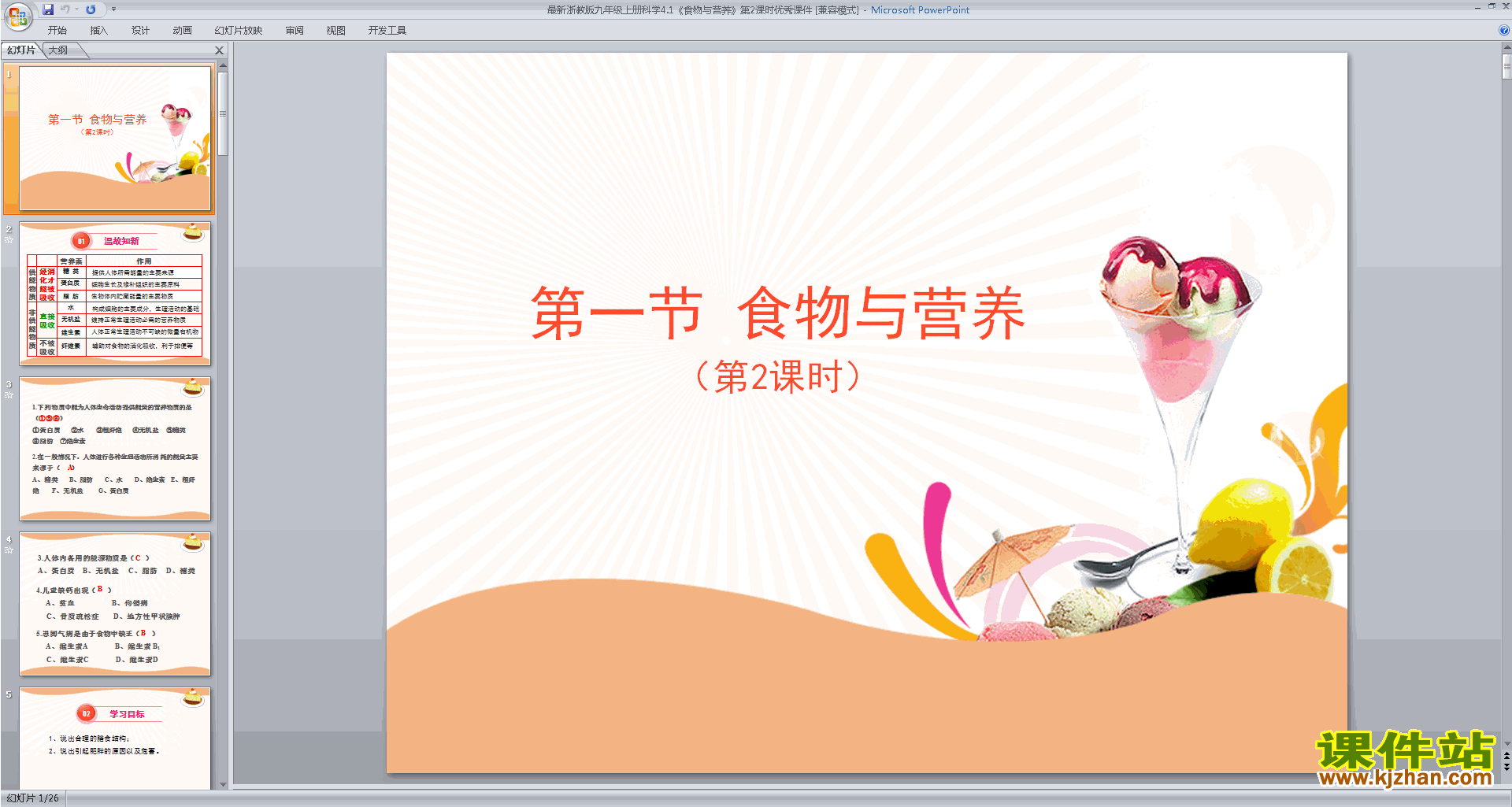Click slide title 第一节 食物与营养
The height and width of the screenshot is (807, 1512).
(x=778, y=313)
